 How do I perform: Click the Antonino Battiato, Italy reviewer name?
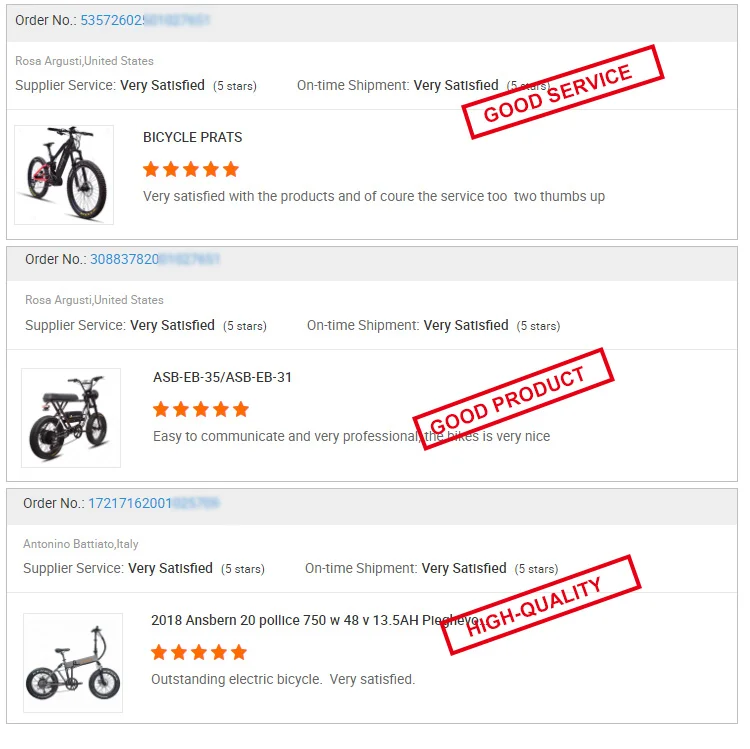click(x=81, y=544)
